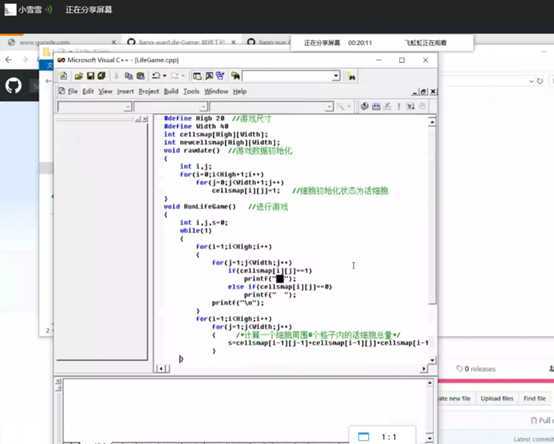Click the New Text File toolbar icon
The width and height of the screenshot is (554, 444).
click(64, 76)
